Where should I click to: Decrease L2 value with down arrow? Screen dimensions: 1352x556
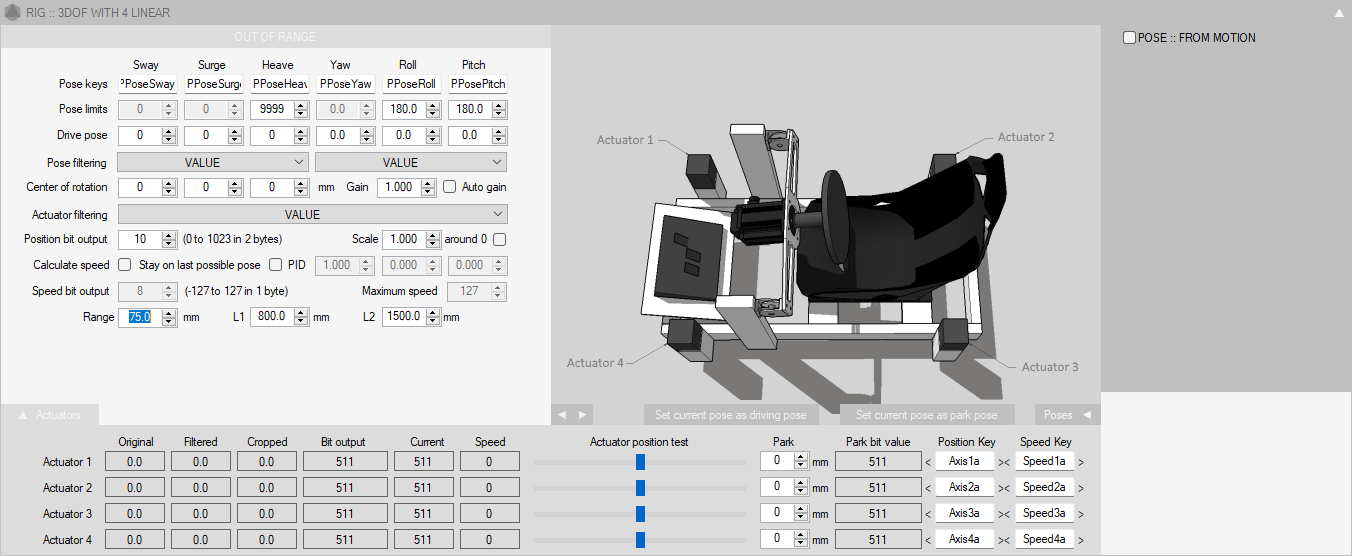tap(433, 321)
